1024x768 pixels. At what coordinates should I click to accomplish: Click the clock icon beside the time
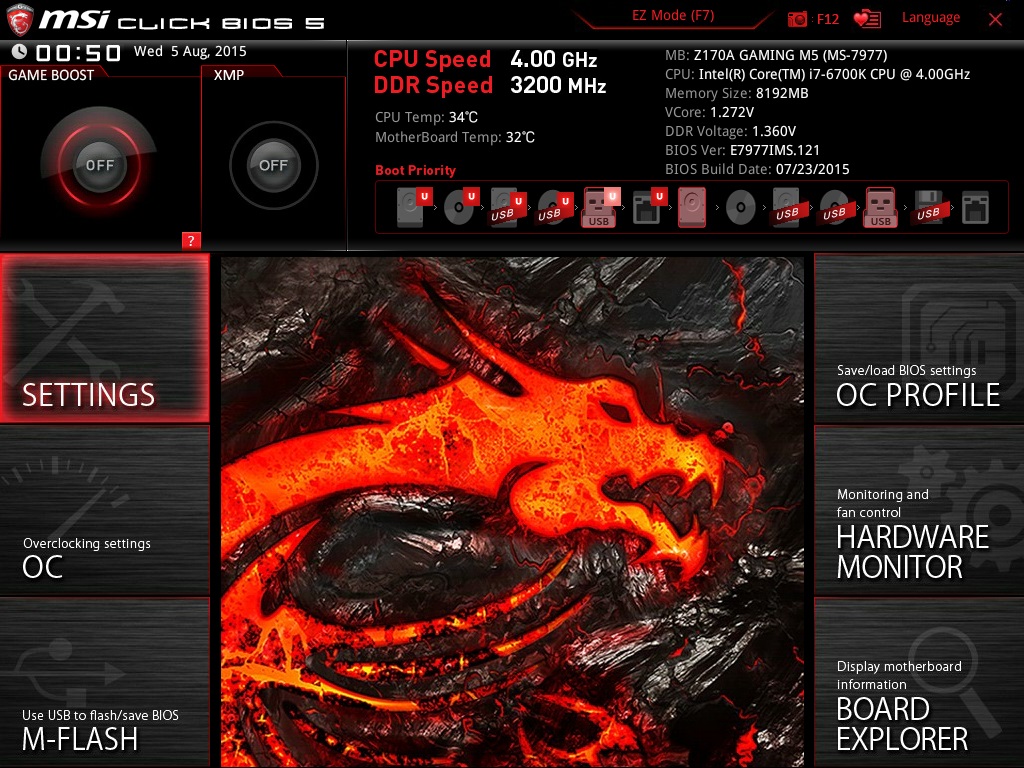(x=19, y=52)
